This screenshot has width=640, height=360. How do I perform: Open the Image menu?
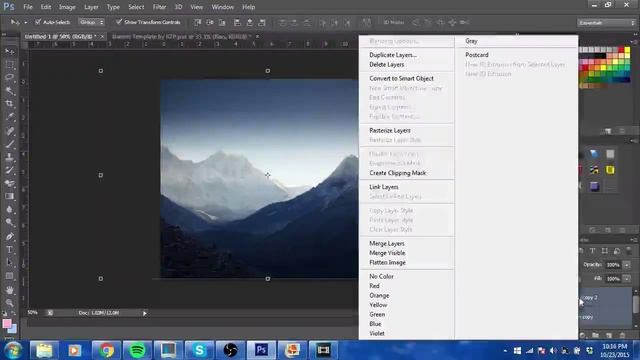click(67, 7)
